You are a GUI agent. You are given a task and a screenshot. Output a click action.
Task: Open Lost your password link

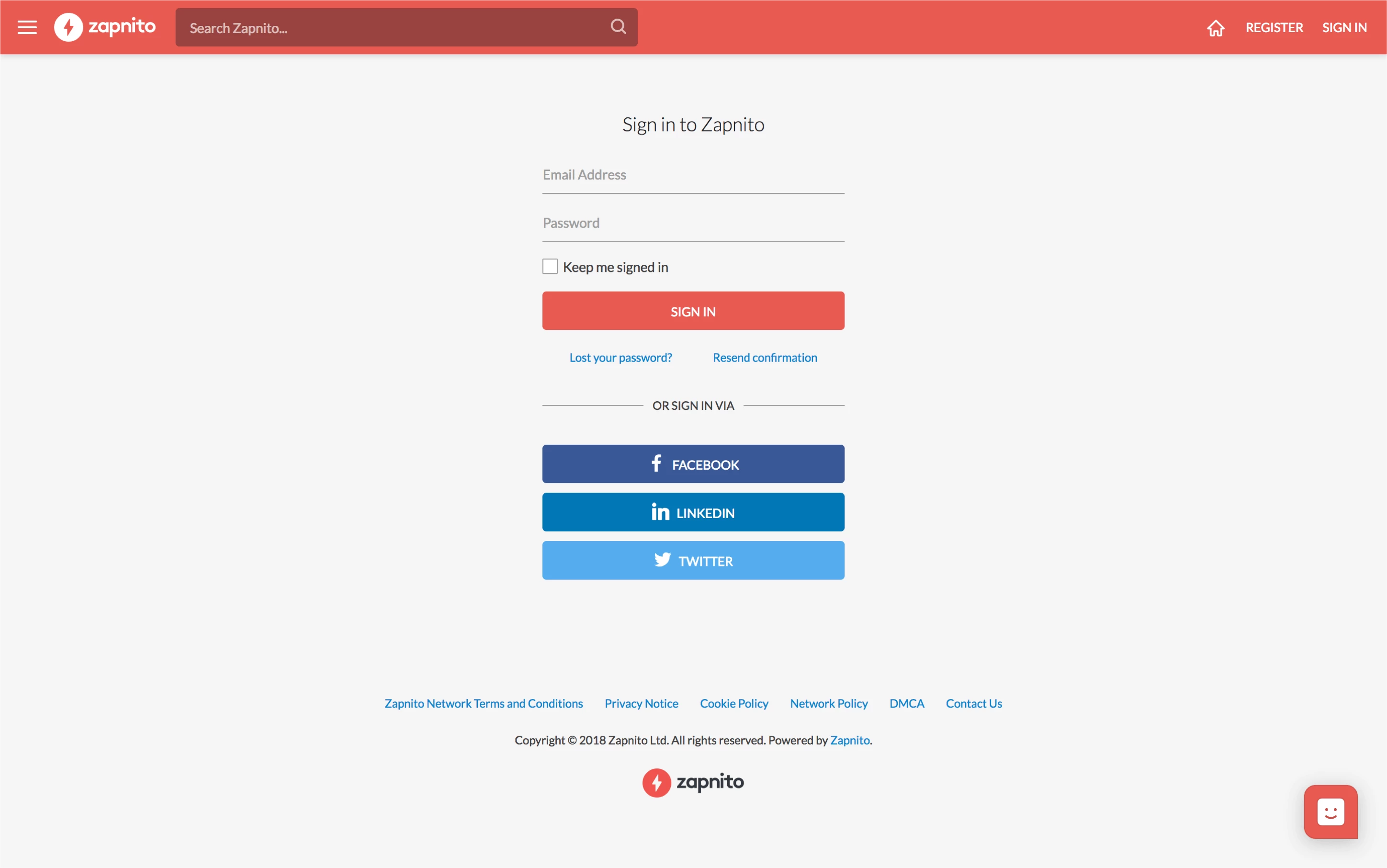click(x=620, y=358)
